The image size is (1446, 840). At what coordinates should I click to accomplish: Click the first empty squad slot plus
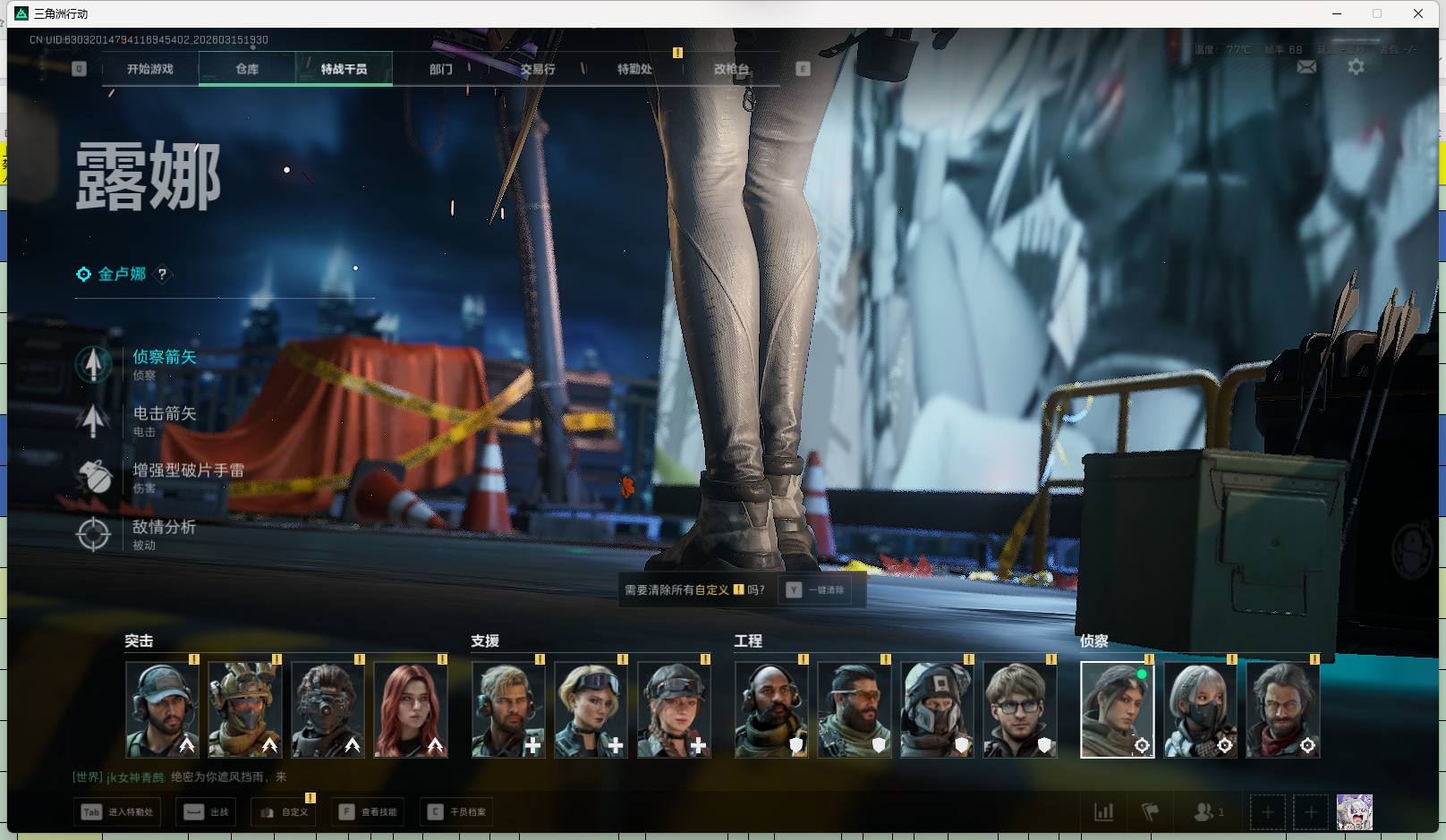pos(1267,812)
